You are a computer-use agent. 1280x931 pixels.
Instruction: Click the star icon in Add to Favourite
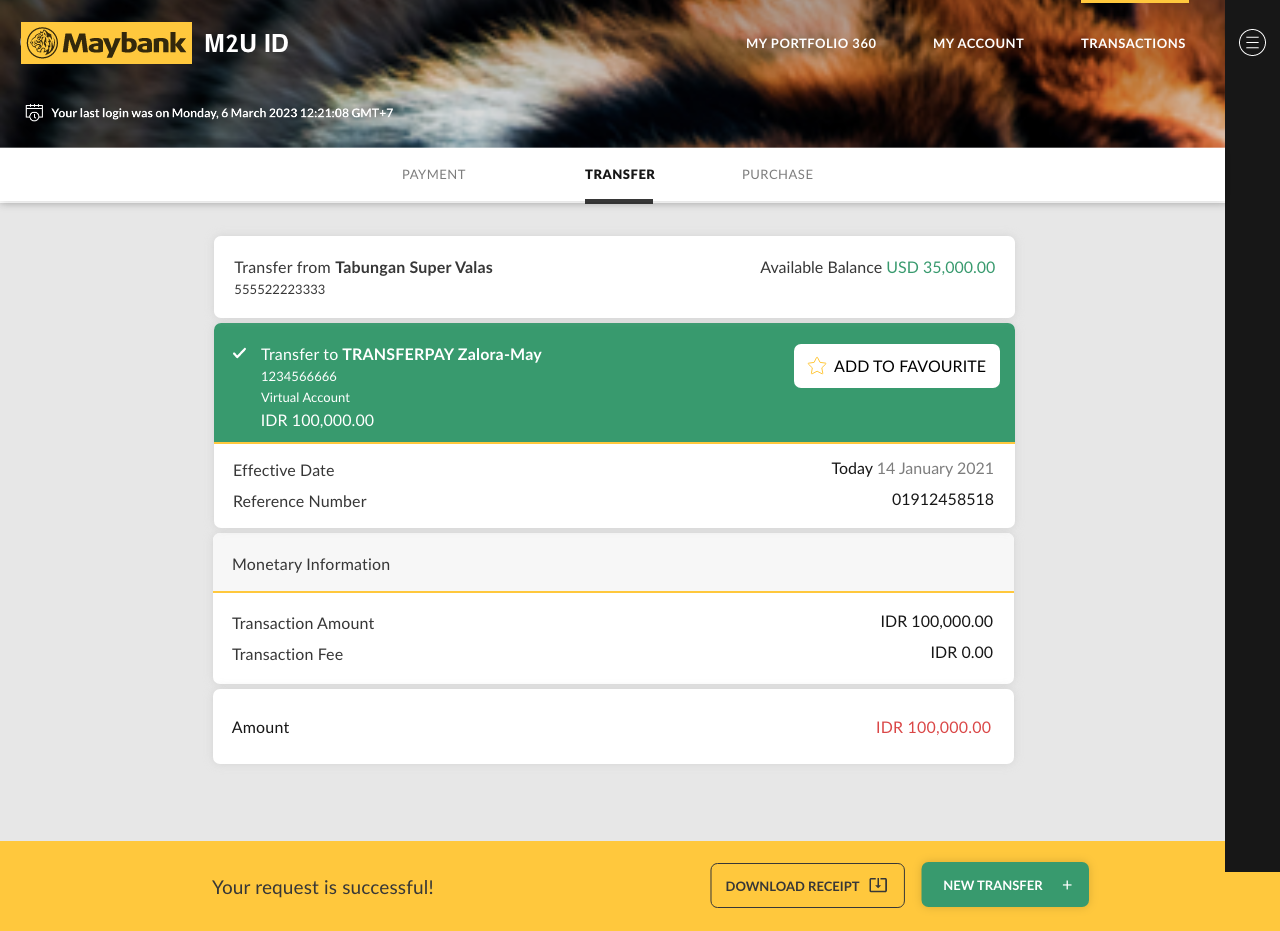[817, 366]
